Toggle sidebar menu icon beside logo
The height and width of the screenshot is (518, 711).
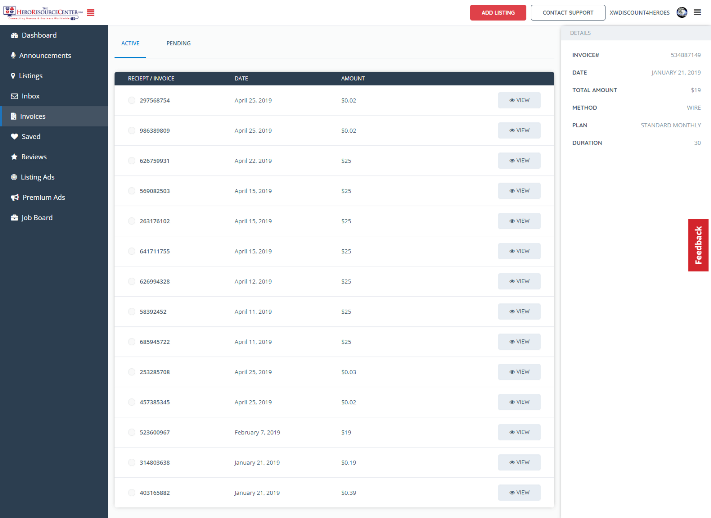point(91,13)
